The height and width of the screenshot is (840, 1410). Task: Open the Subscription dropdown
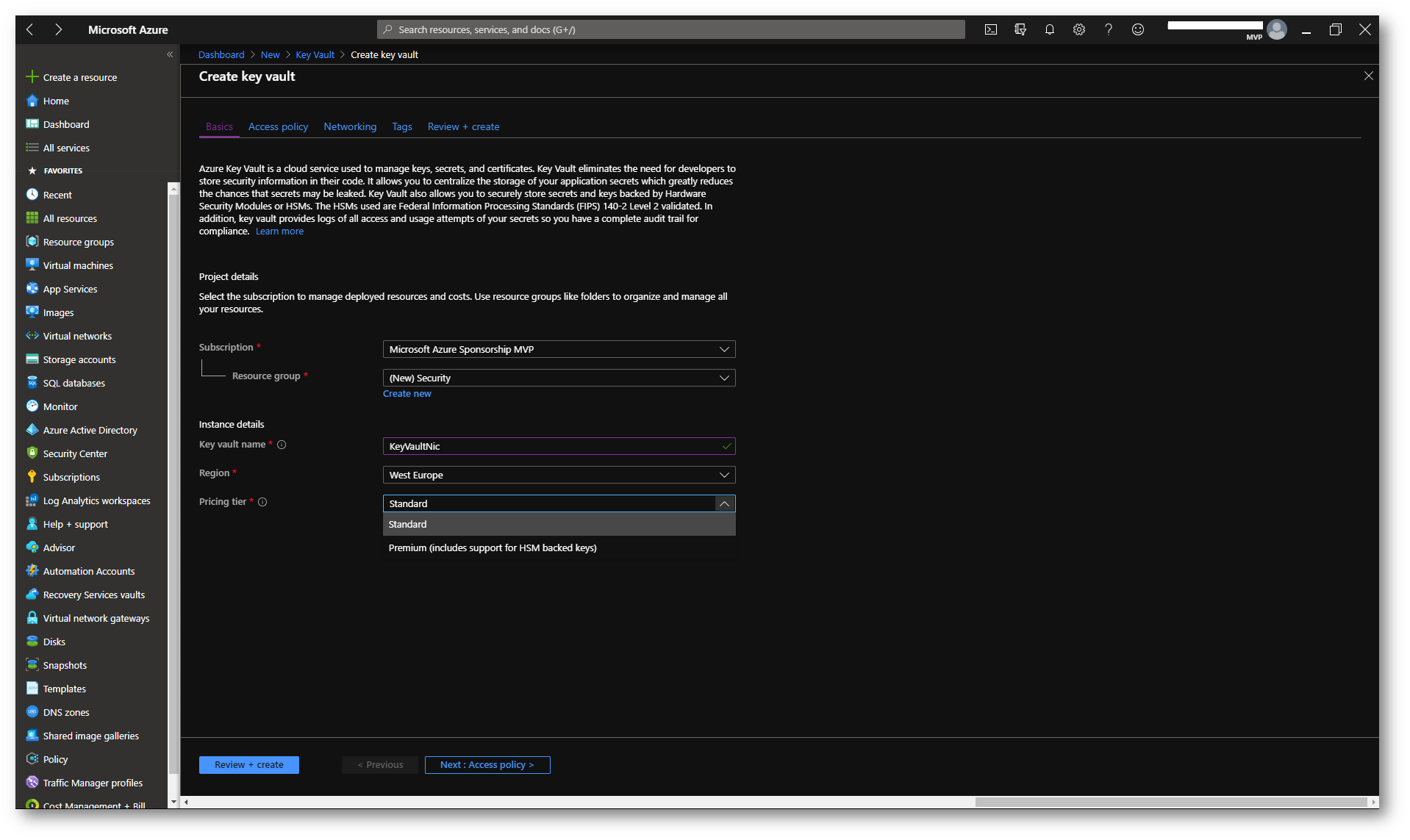559,349
